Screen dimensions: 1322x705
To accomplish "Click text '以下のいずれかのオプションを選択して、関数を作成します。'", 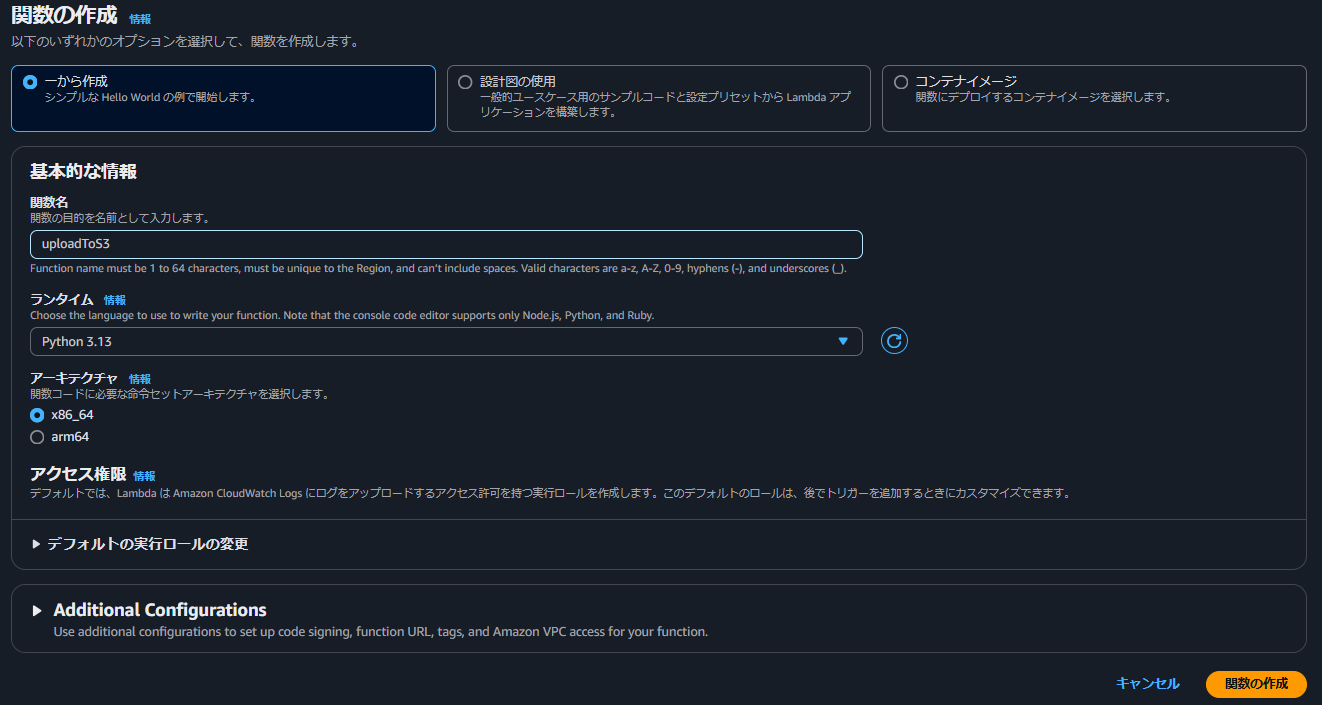I will 185,42.
